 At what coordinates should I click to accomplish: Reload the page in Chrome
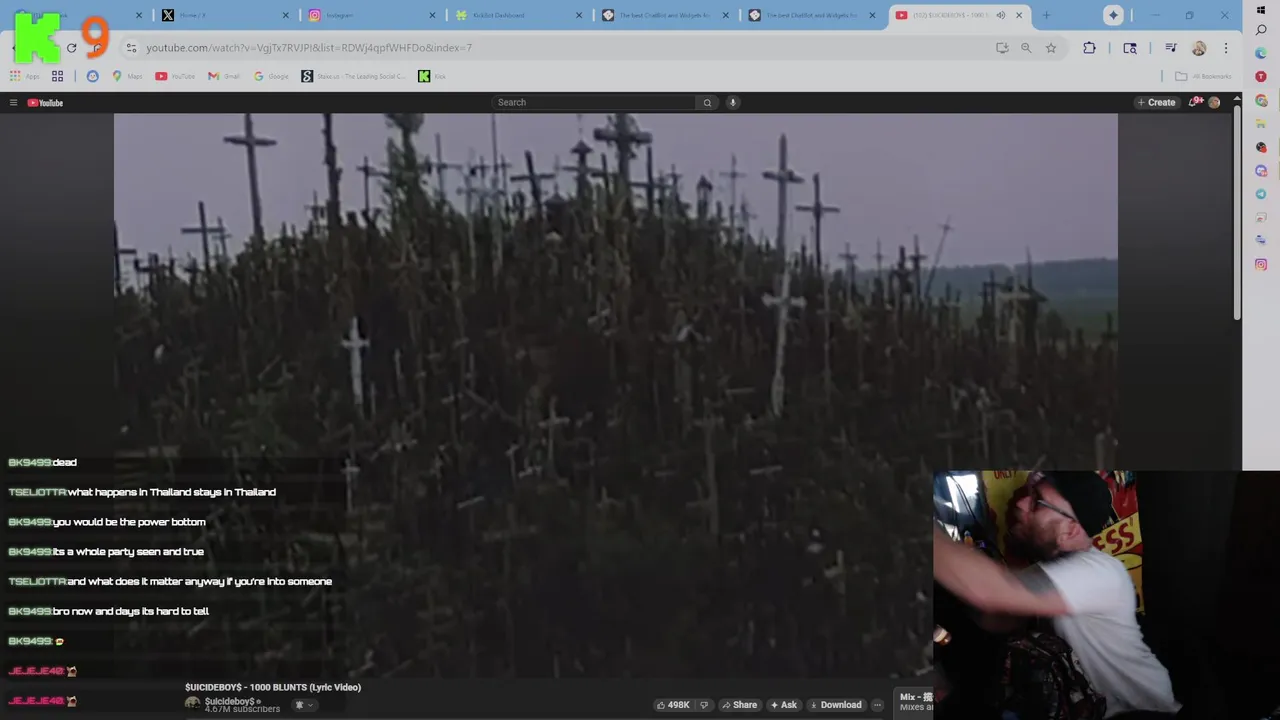71,48
